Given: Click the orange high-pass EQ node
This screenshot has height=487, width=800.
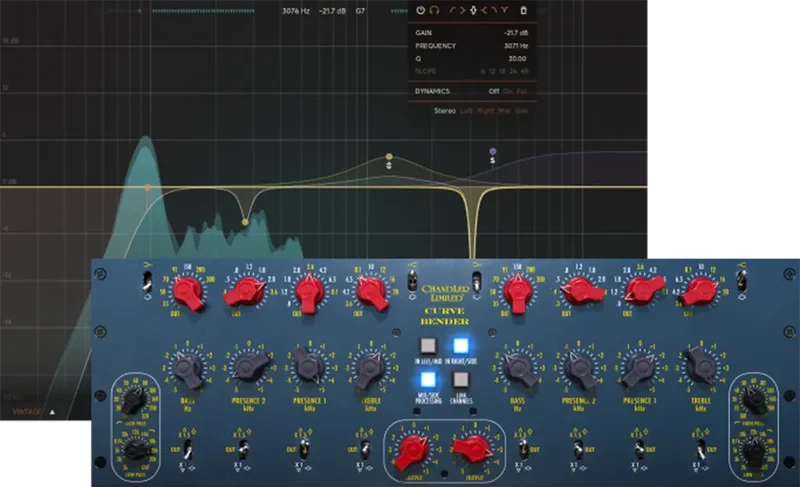Looking at the screenshot, I should click(147, 188).
